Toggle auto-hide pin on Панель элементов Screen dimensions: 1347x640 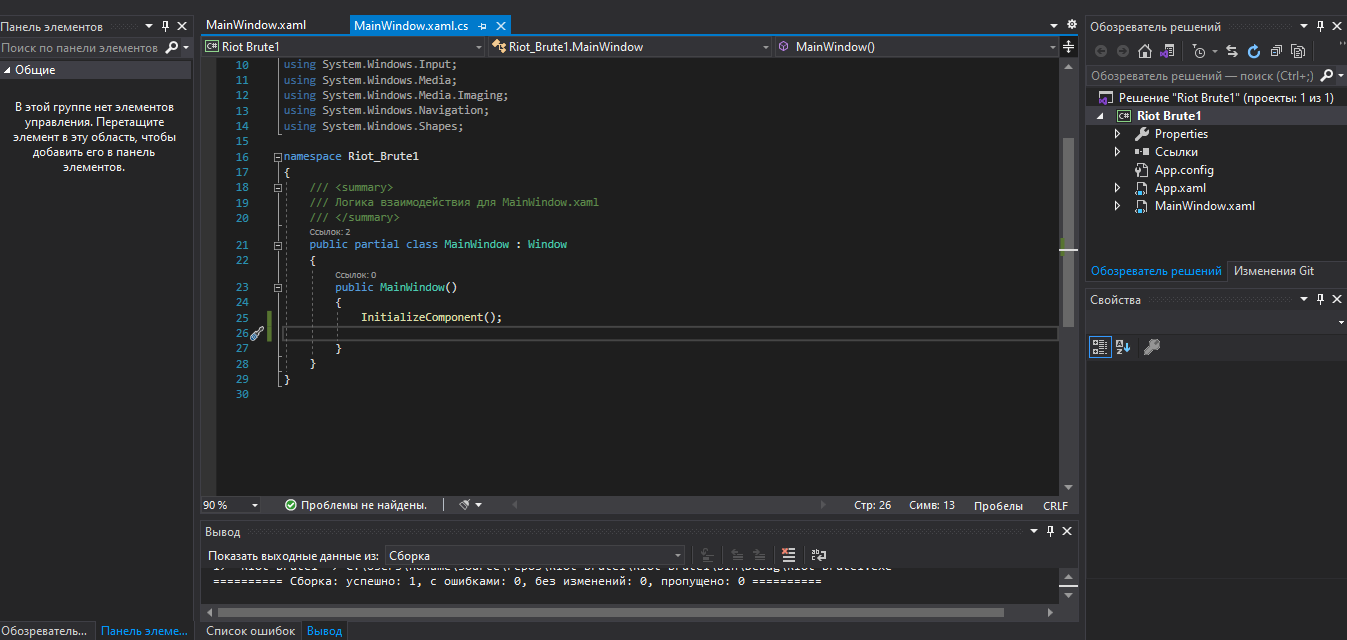165,26
